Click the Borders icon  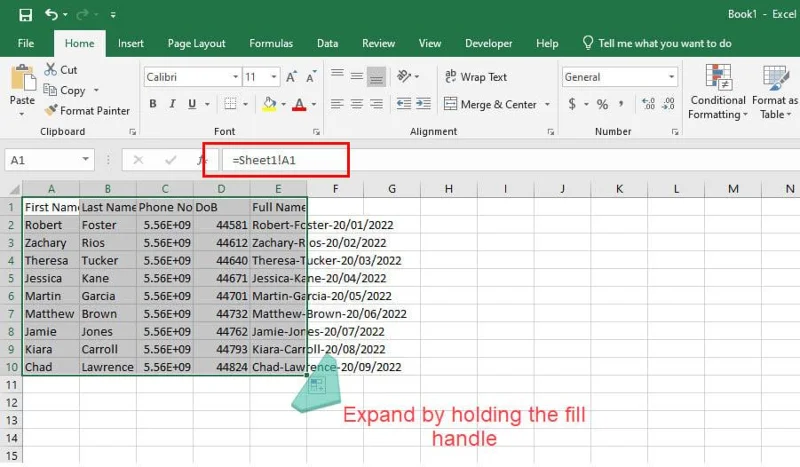[230, 104]
